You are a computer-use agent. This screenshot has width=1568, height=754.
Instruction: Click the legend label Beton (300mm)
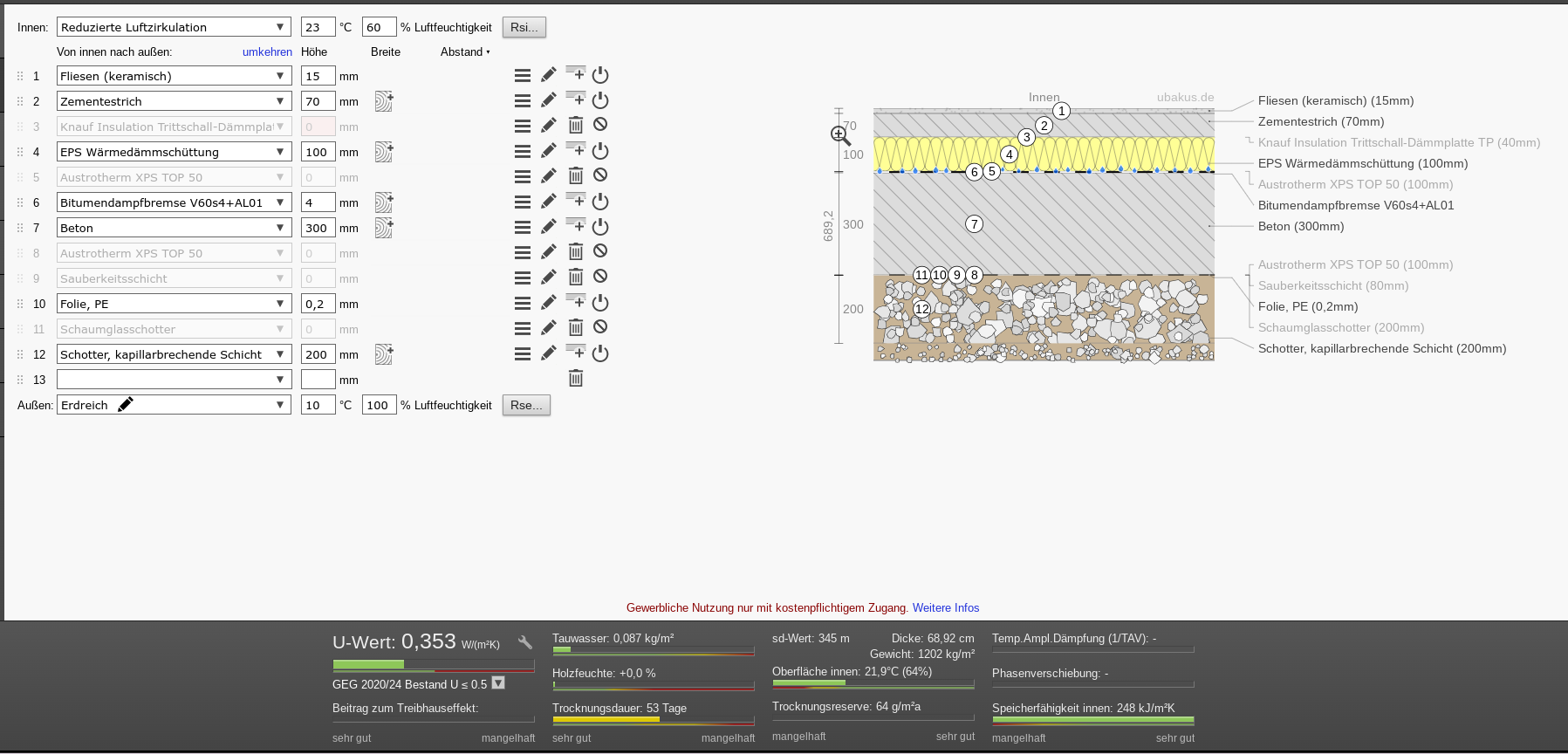click(x=1301, y=226)
